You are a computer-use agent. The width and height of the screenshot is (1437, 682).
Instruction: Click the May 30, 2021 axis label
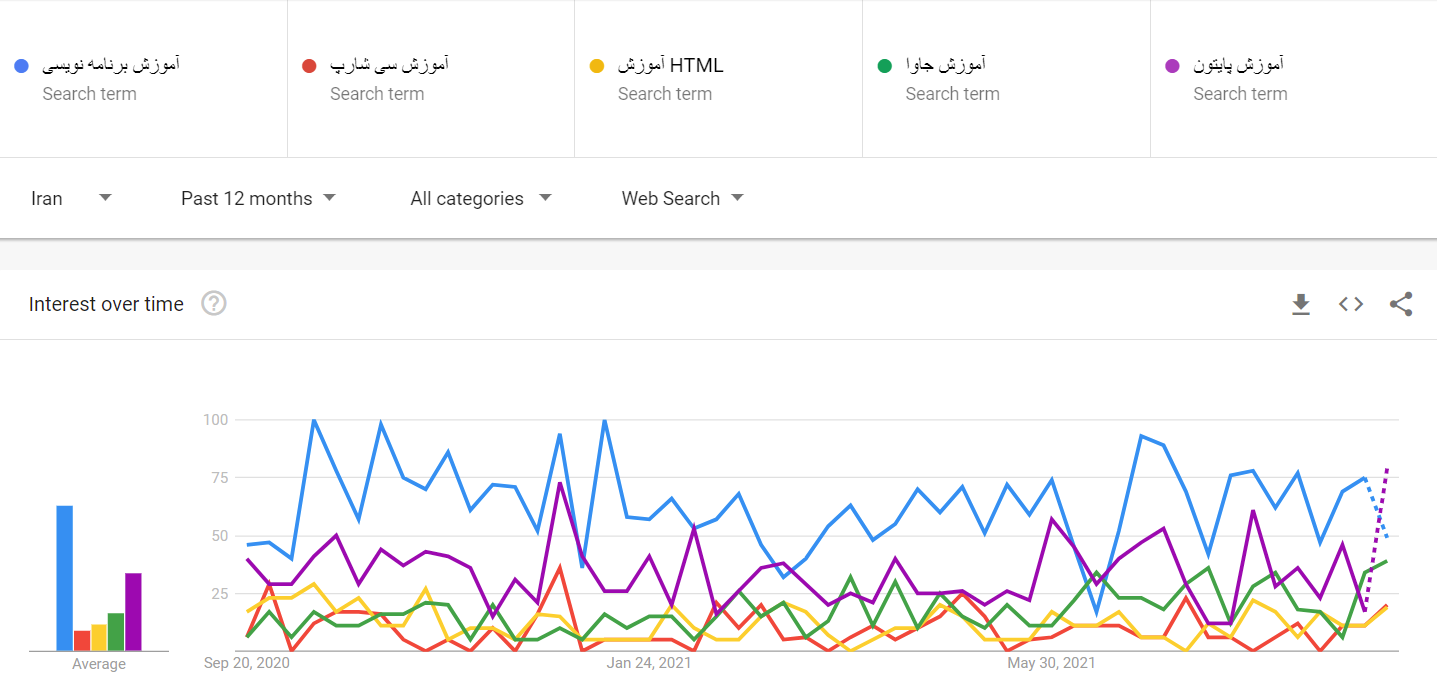coord(1051,663)
